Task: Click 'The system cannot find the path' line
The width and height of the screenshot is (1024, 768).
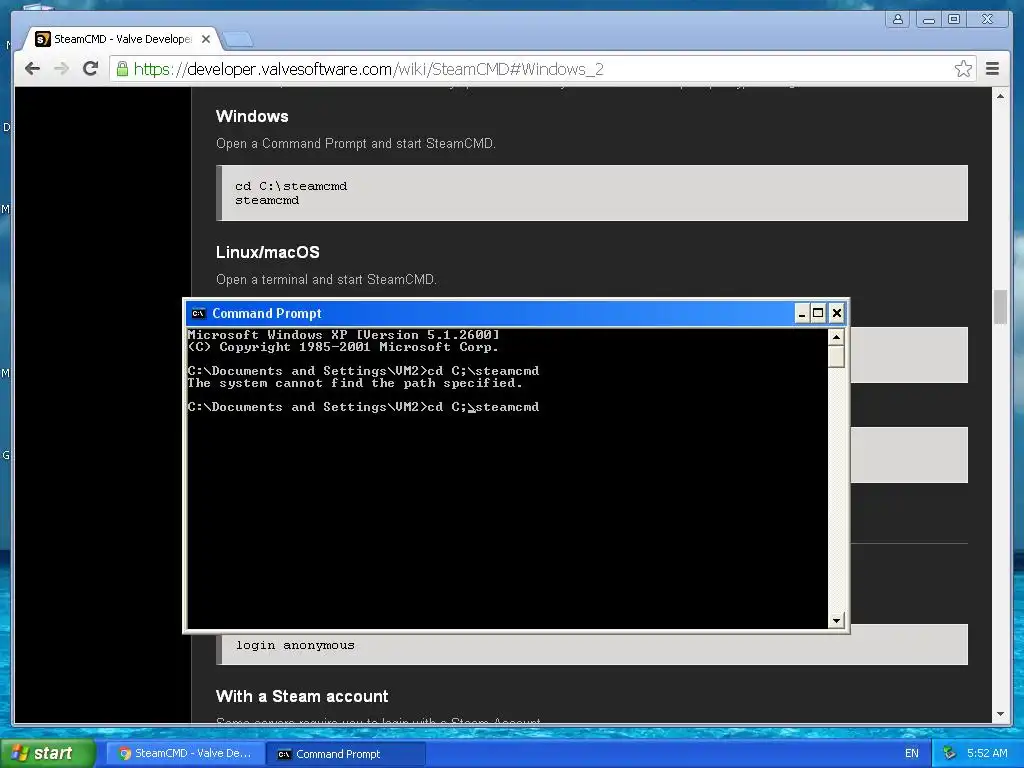Action: pyautogui.click(x=355, y=383)
